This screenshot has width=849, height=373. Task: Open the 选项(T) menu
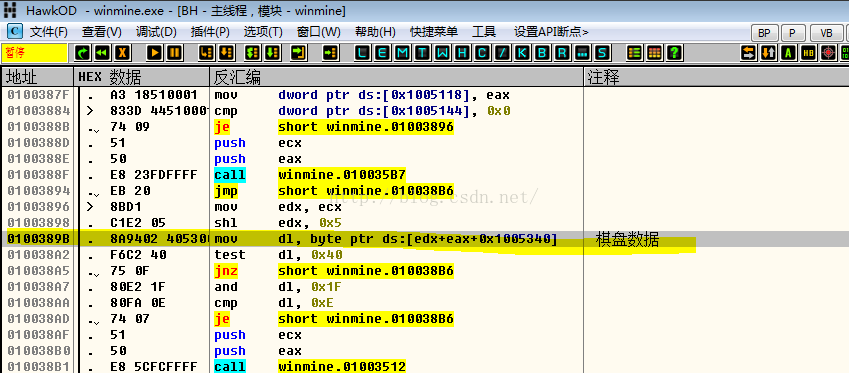click(x=263, y=32)
